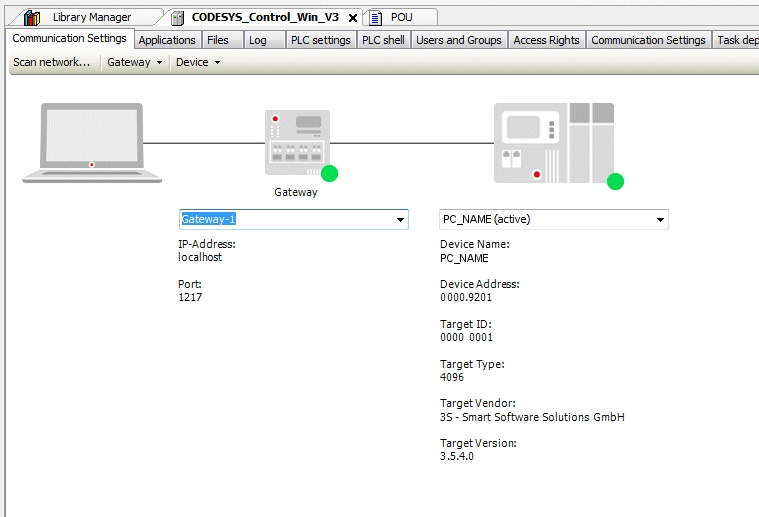Select the first Communication Settings tab
Image resolution: width=759 pixels, height=517 pixels.
tap(69, 38)
